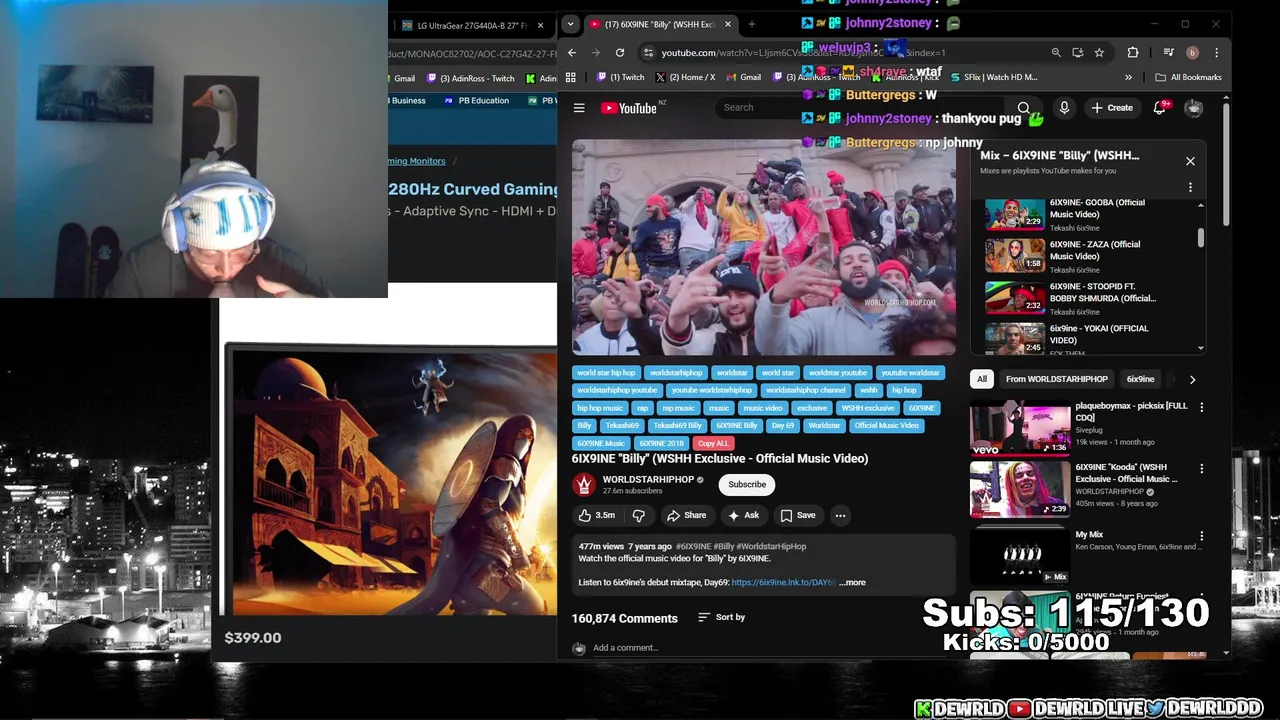Open the Create menu on YouTube
1280x720 pixels.
coord(1112,108)
